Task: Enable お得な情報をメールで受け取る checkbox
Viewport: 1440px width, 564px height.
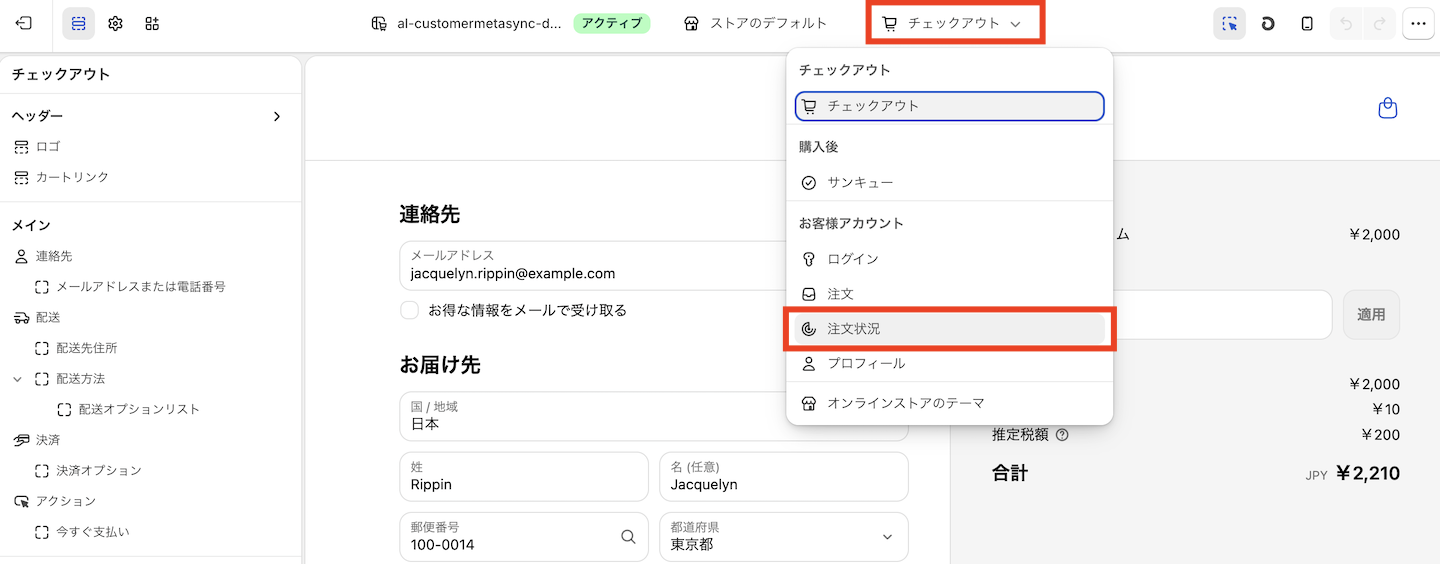Action: coord(409,310)
